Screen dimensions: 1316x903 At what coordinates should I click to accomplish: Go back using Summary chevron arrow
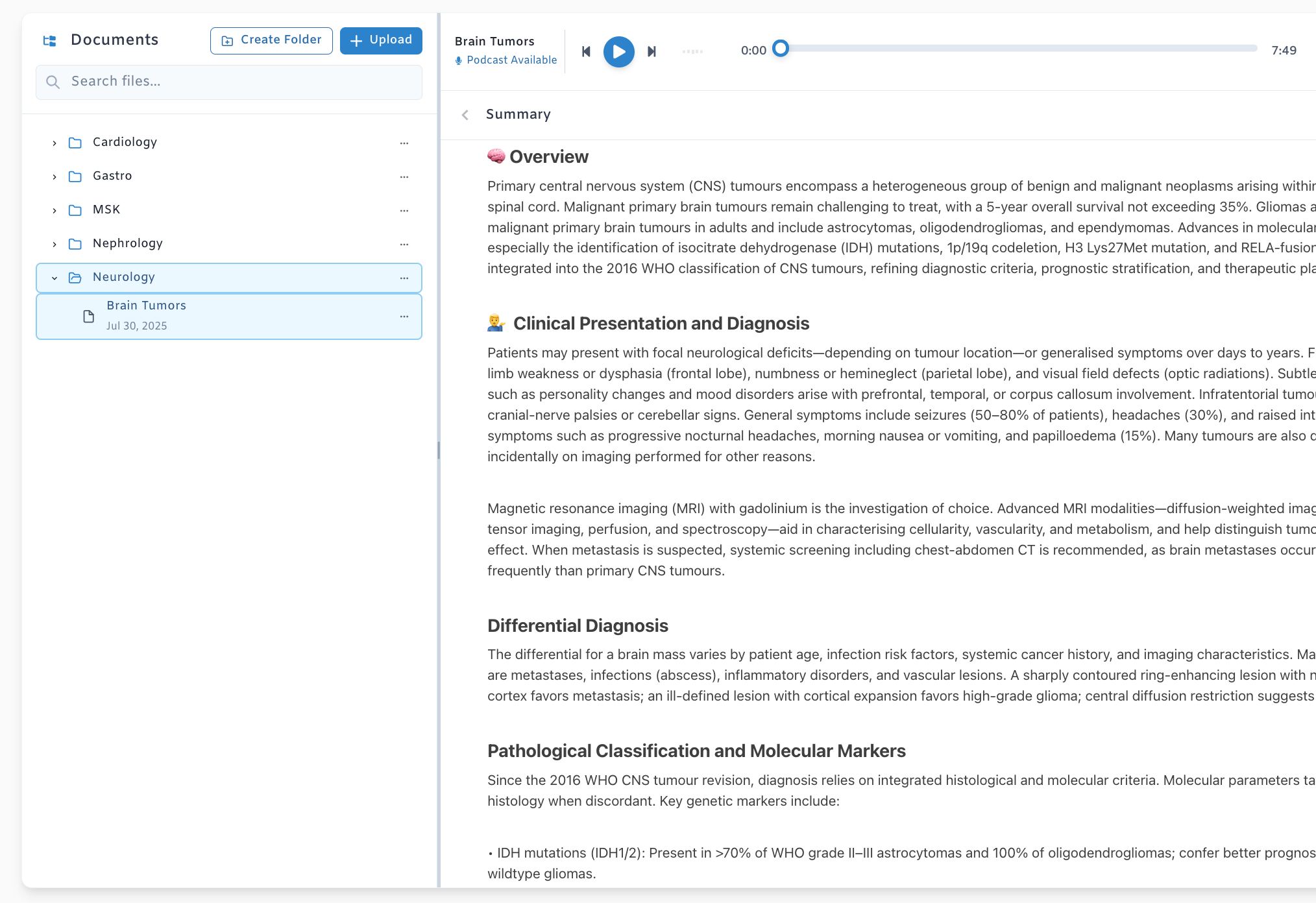point(465,115)
